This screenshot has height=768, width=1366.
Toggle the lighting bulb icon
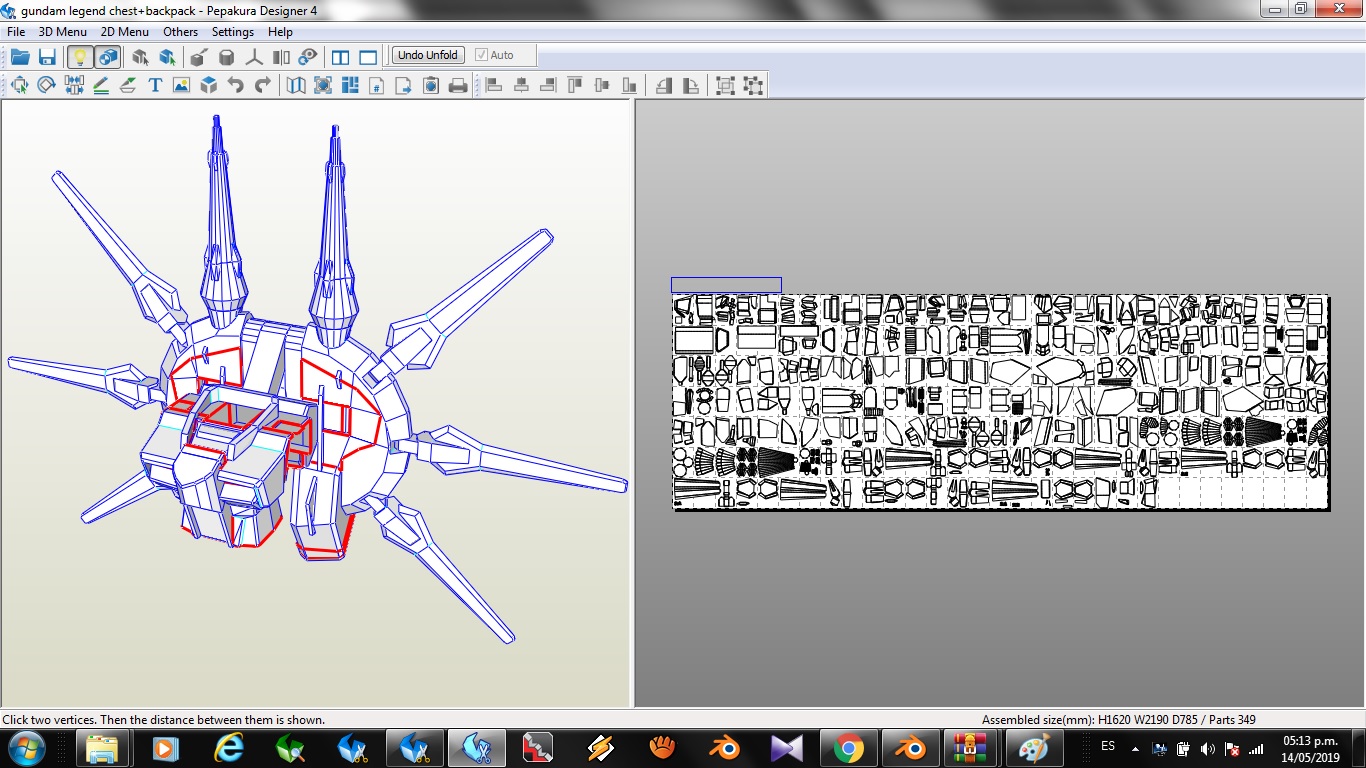click(80, 56)
